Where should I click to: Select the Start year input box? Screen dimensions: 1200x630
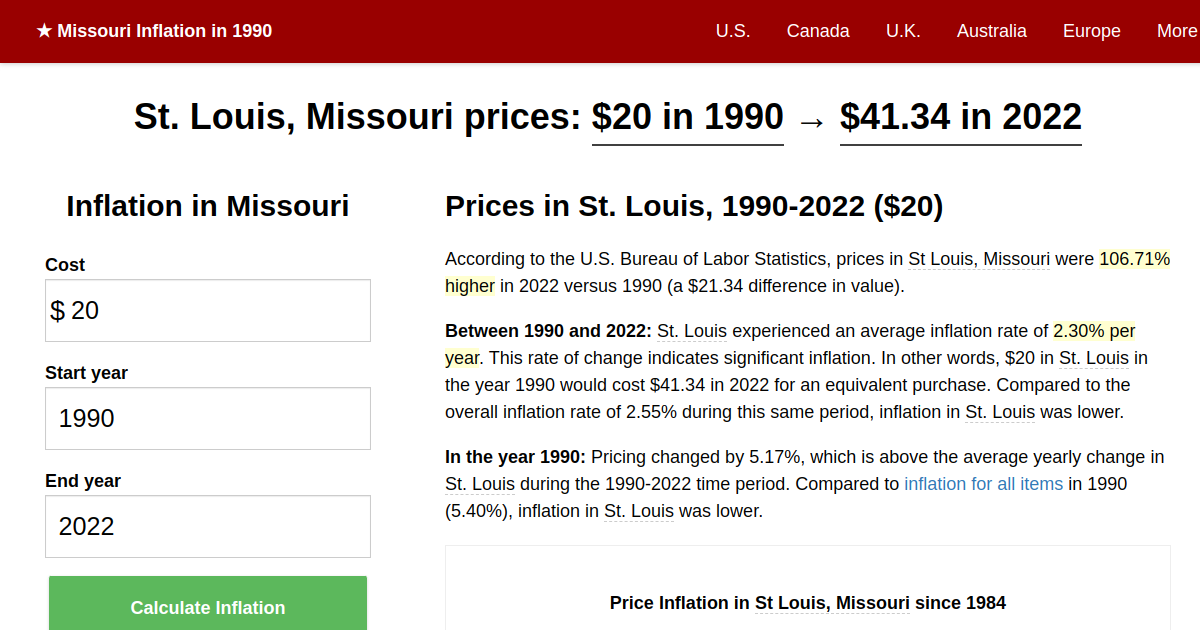click(207, 418)
